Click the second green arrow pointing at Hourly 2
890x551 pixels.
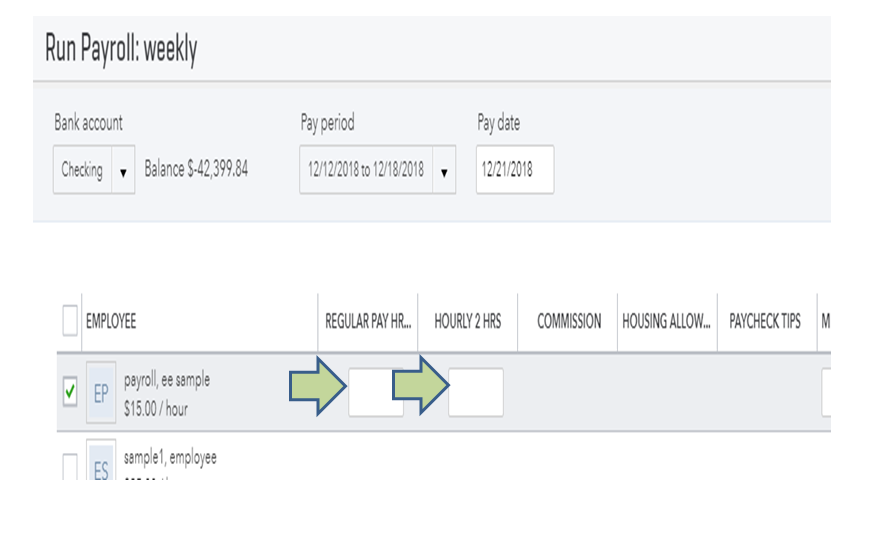point(421,385)
